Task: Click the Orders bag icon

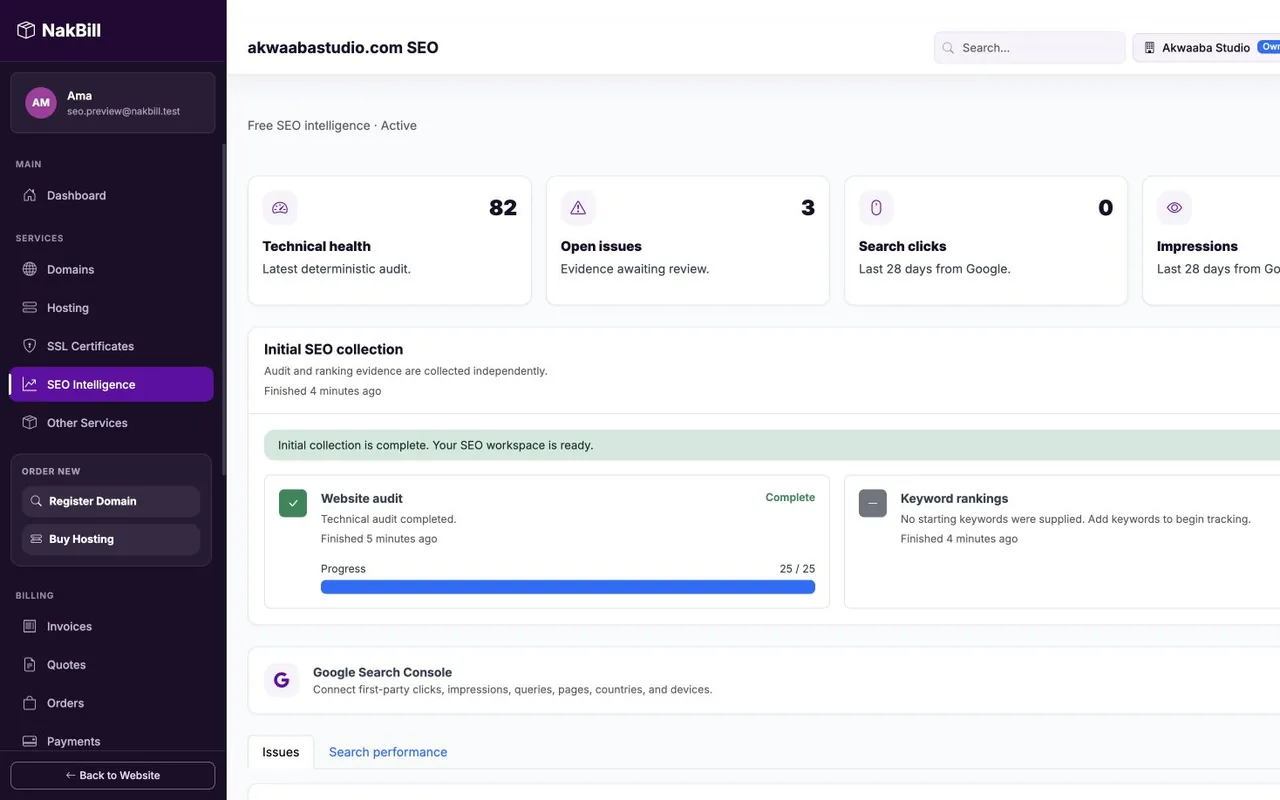Action: 30,702
